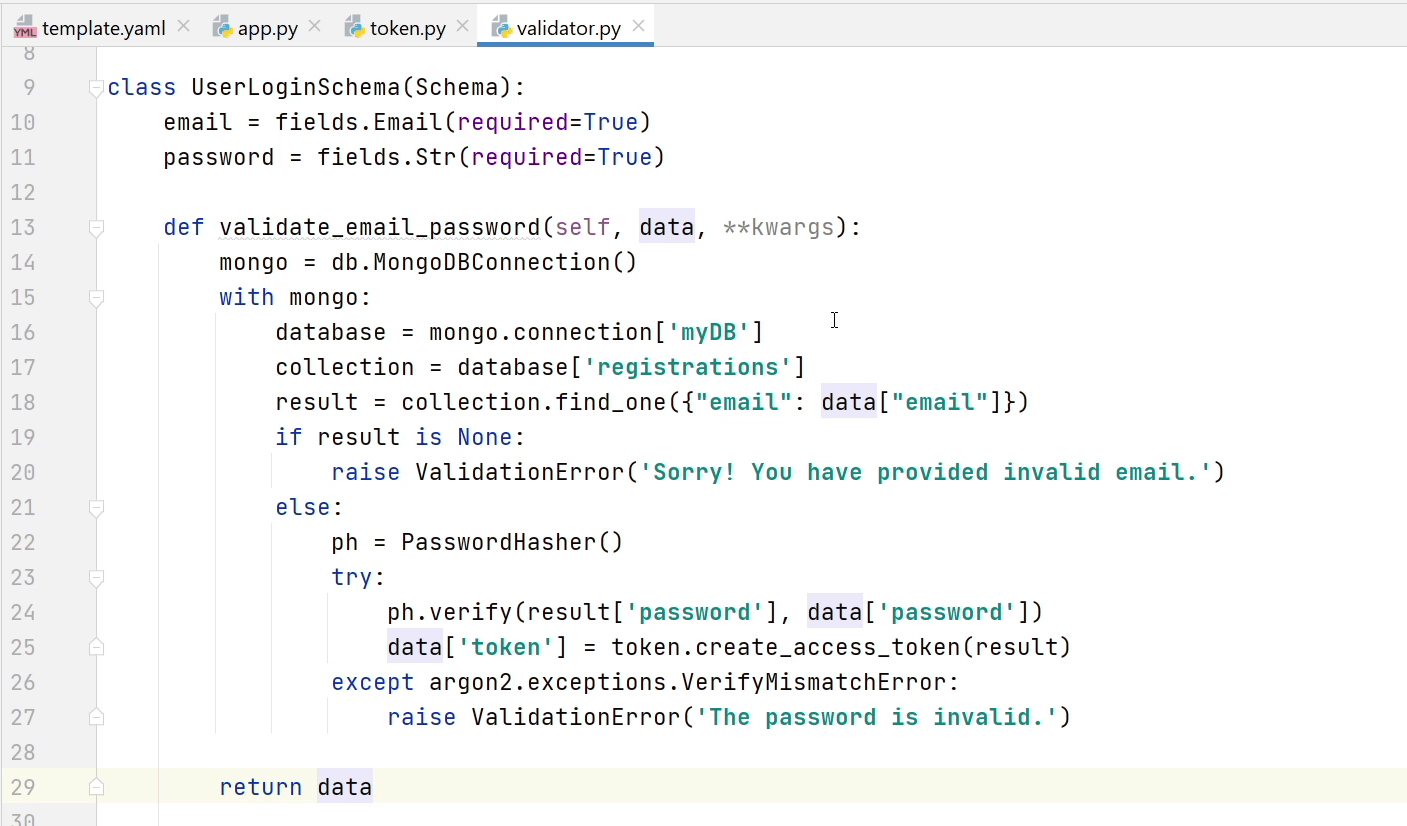Screen dimensions: 1407x826
Task: Switch to the token.py tab
Action: pyautogui.click(x=407, y=28)
